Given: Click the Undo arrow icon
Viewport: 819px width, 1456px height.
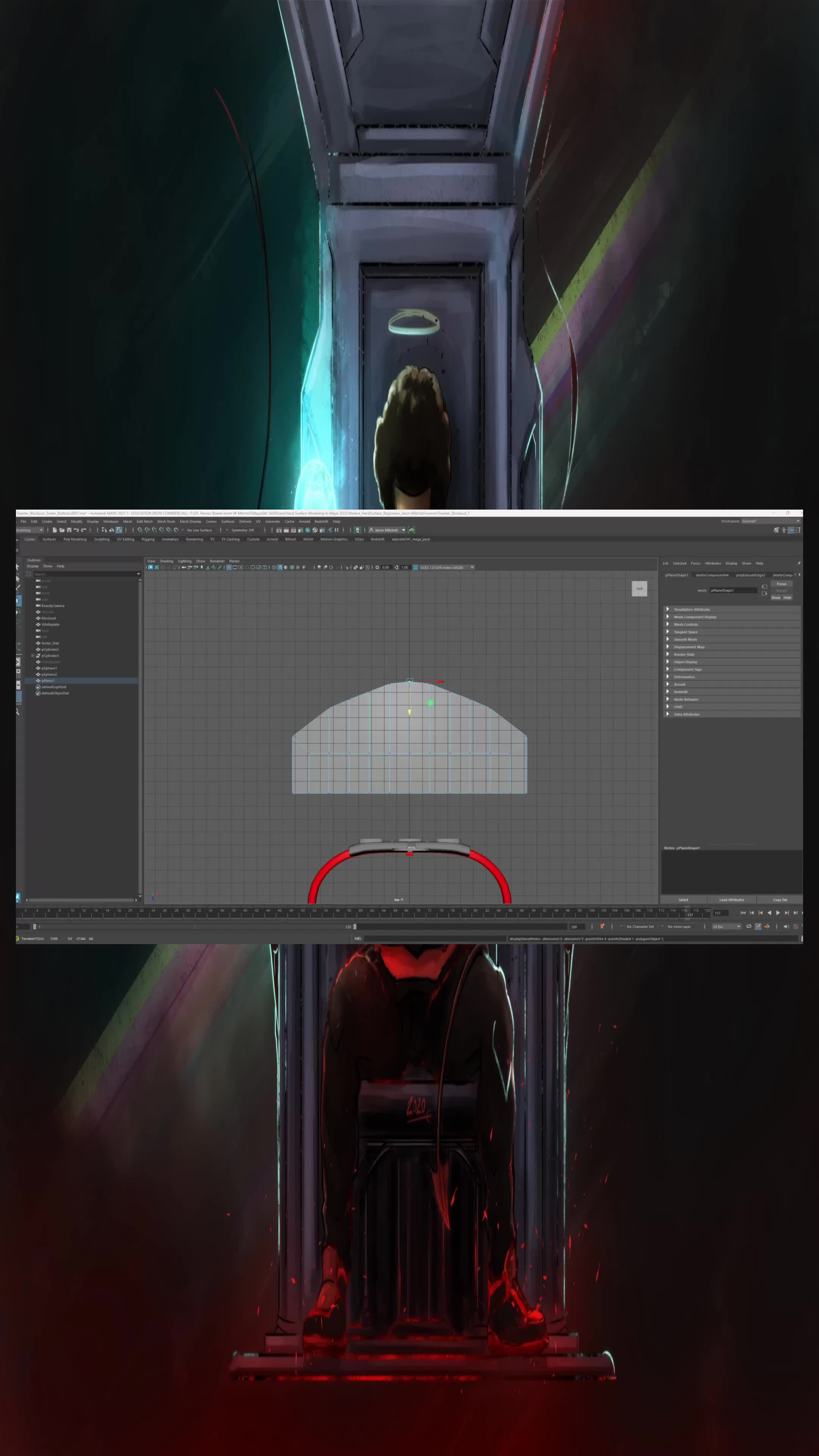Looking at the screenshot, I should click(x=76, y=530).
